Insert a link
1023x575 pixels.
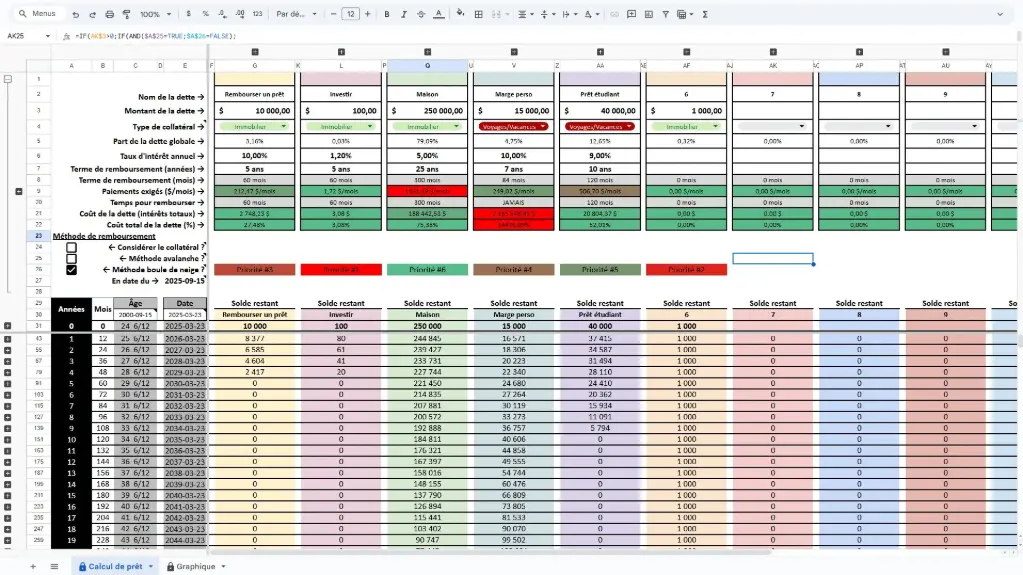614,14
